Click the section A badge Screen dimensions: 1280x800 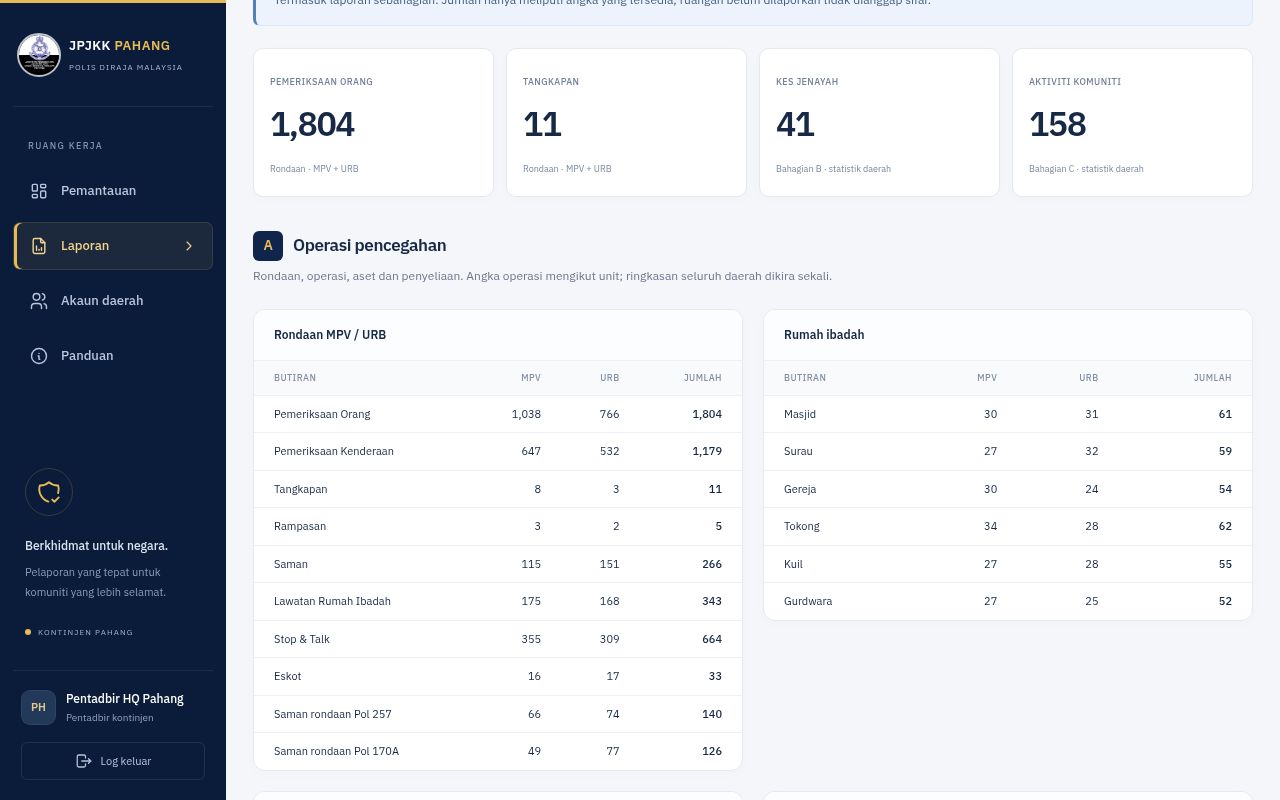point(268,245)
